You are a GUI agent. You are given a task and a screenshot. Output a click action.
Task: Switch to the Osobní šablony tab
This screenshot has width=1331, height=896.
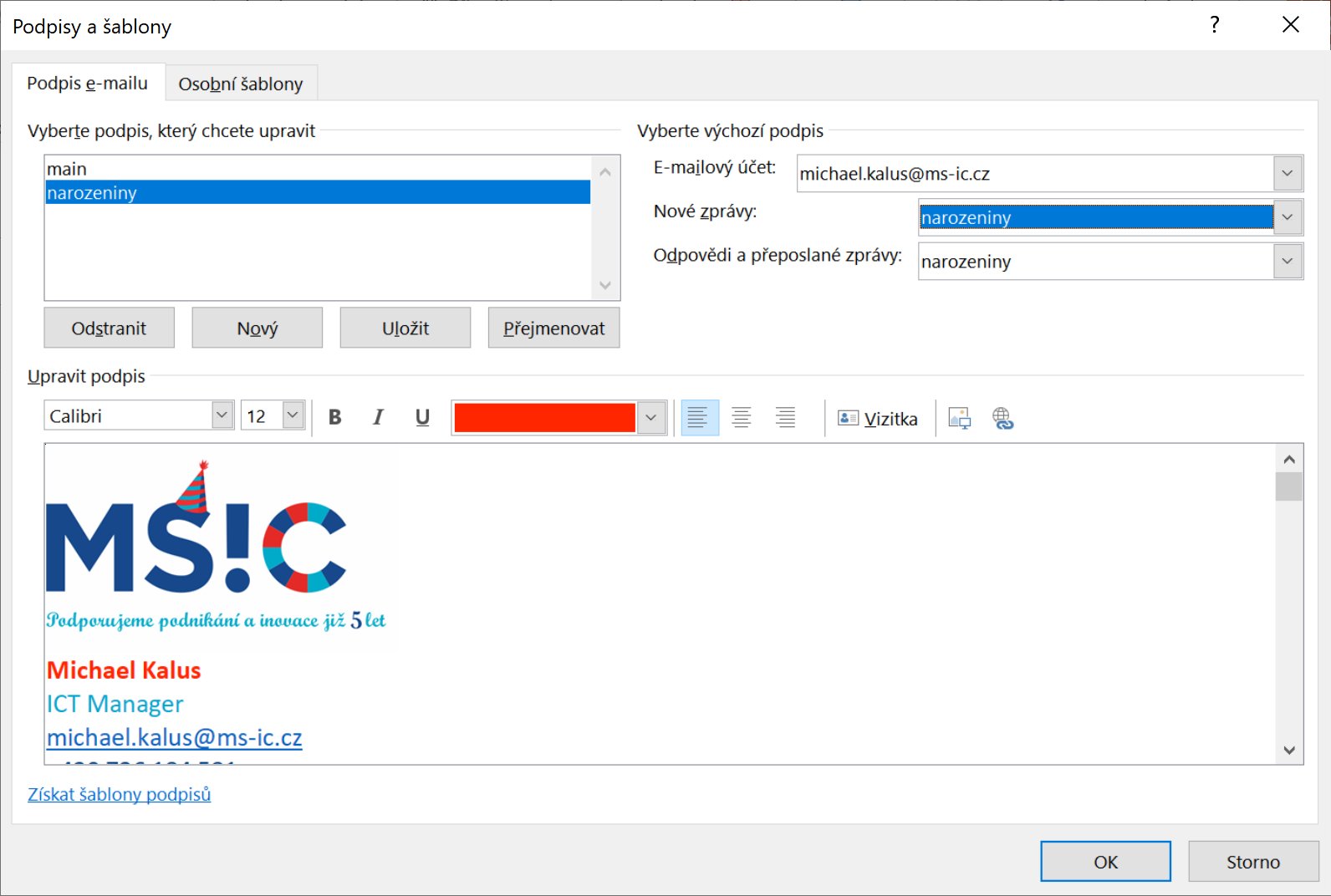(241, 84)
